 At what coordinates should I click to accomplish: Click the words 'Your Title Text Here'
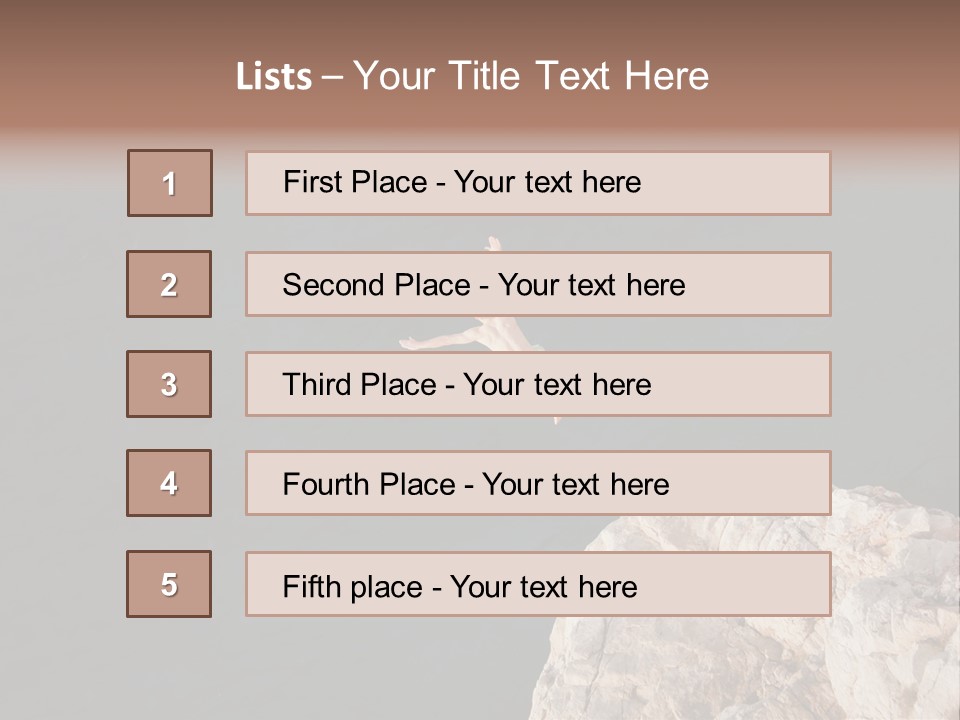click(531, 76)
